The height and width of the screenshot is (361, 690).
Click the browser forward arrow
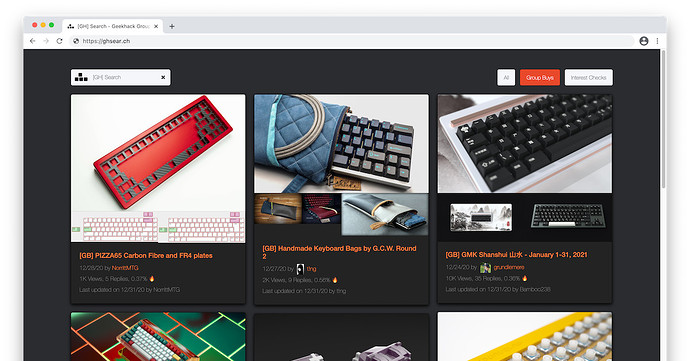pyautogui.click(x=46, y=41)
